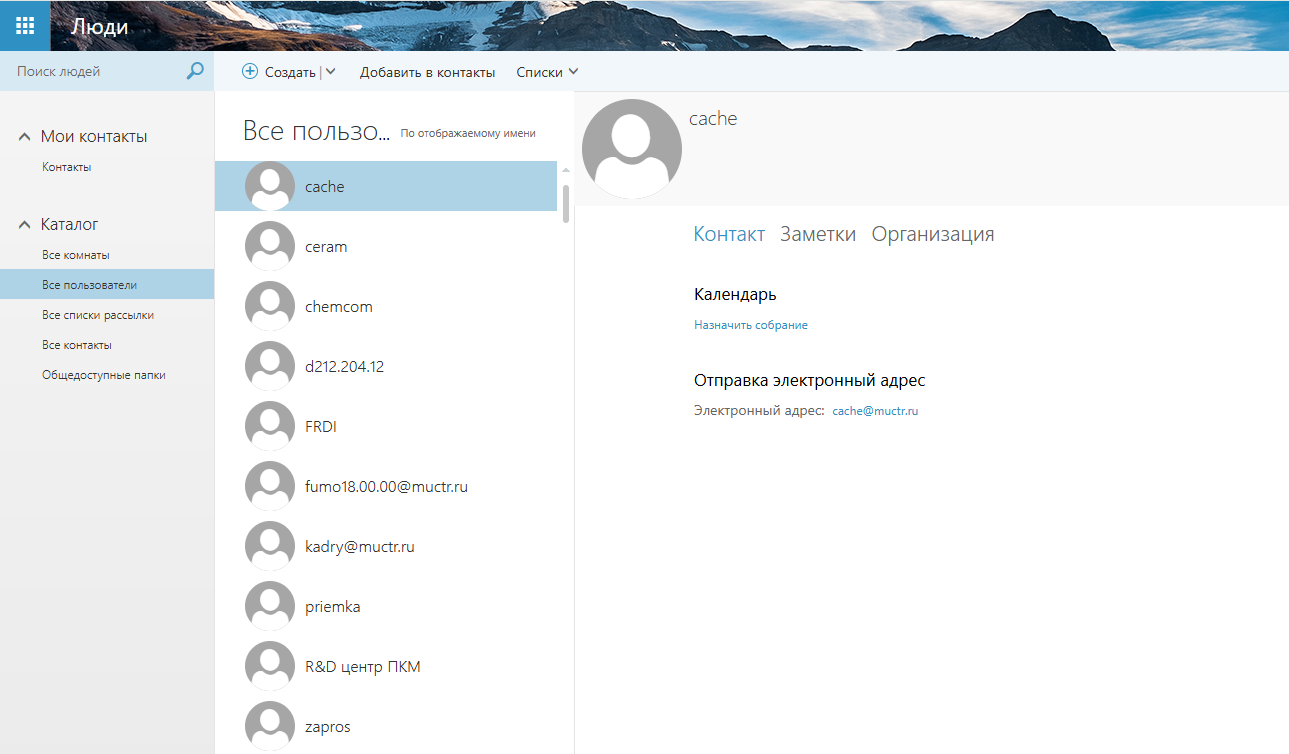Image resolution: width=1289 pixels, height=754 pixels.
Task: Click Назначить собрание link
Action: (751, 325)
